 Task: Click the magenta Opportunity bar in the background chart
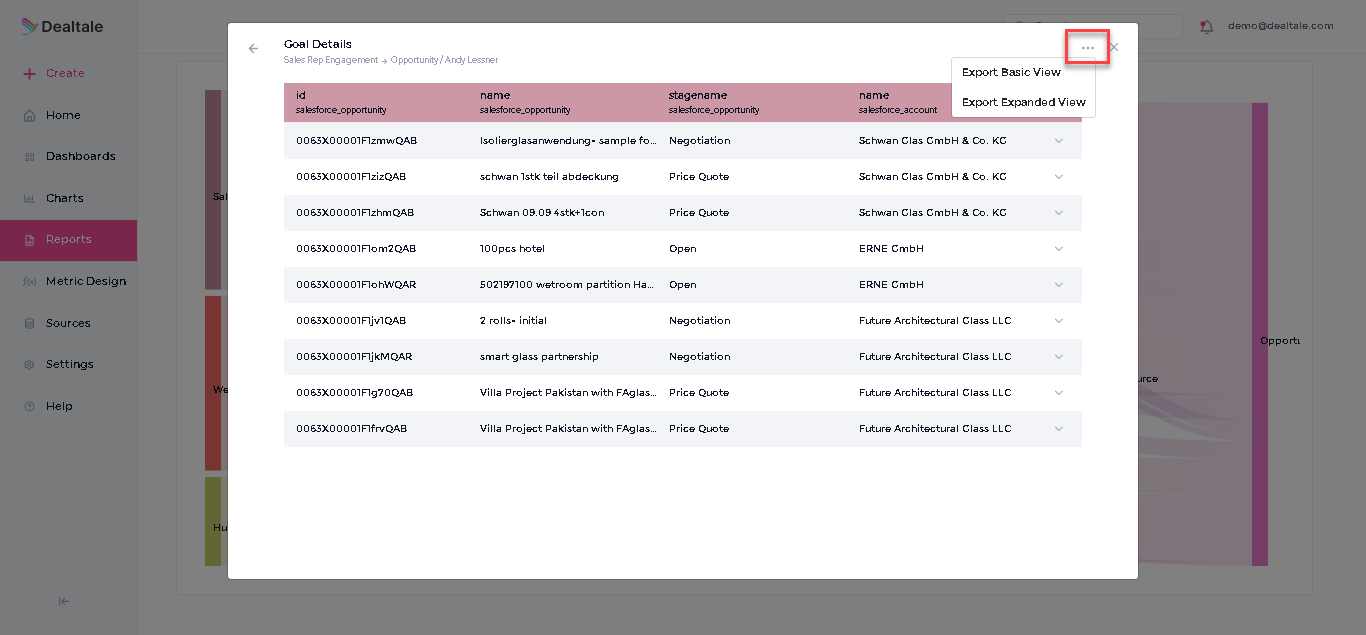[1259, 334]
